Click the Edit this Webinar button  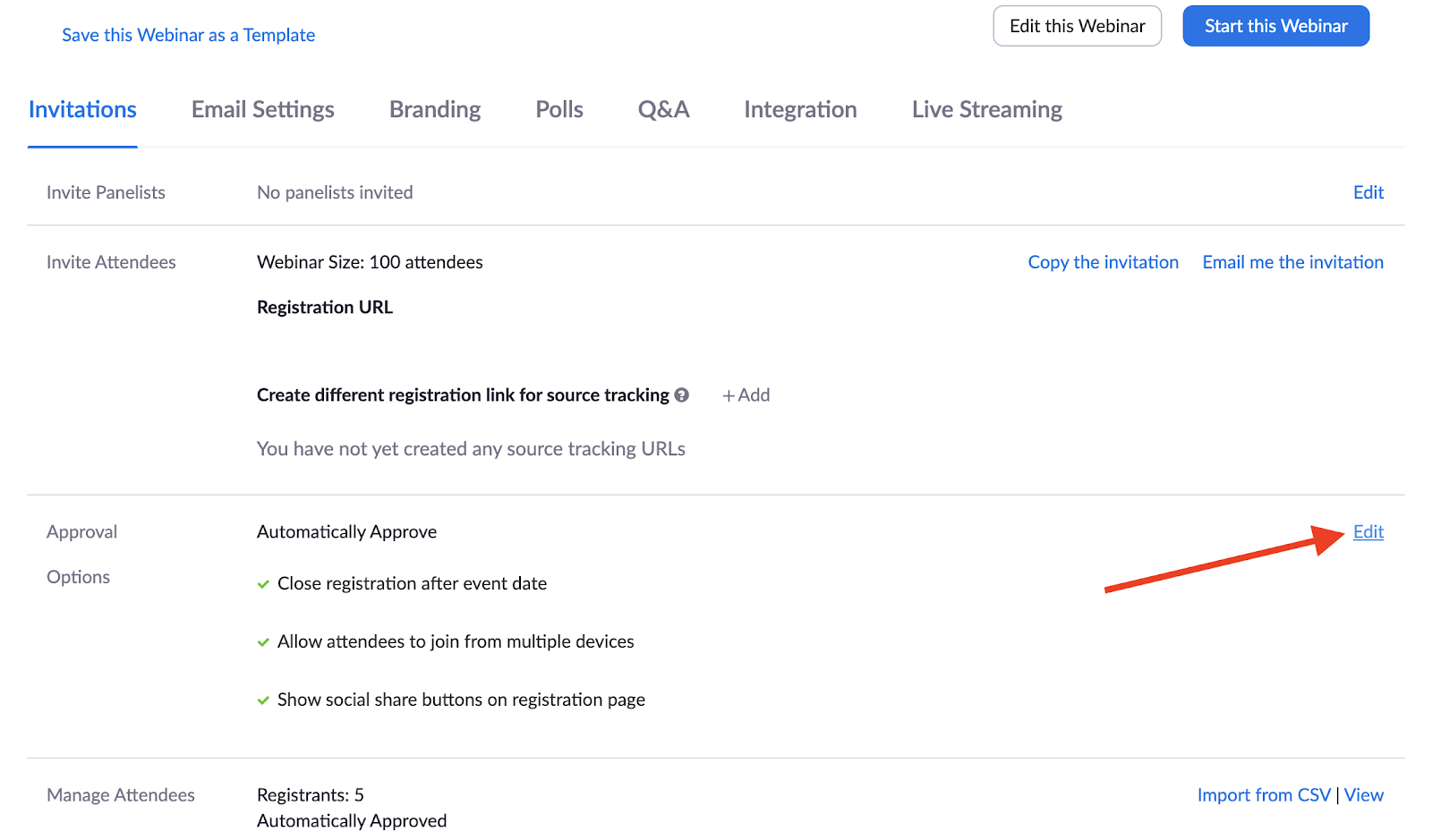coord(1077,26)
